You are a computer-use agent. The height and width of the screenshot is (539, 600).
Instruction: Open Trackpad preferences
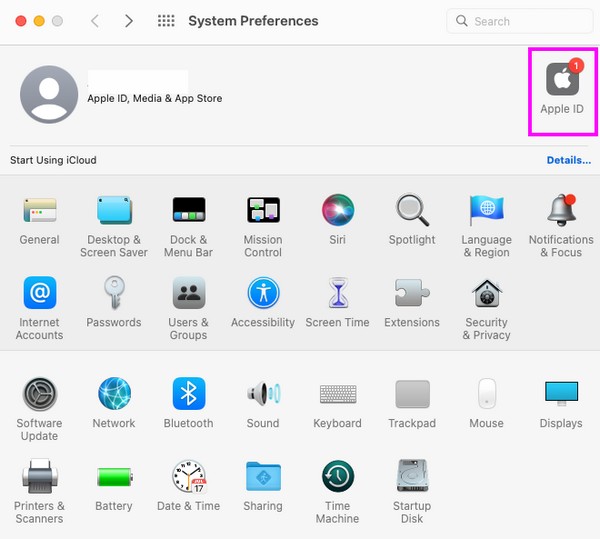click(x=412, y=394)
